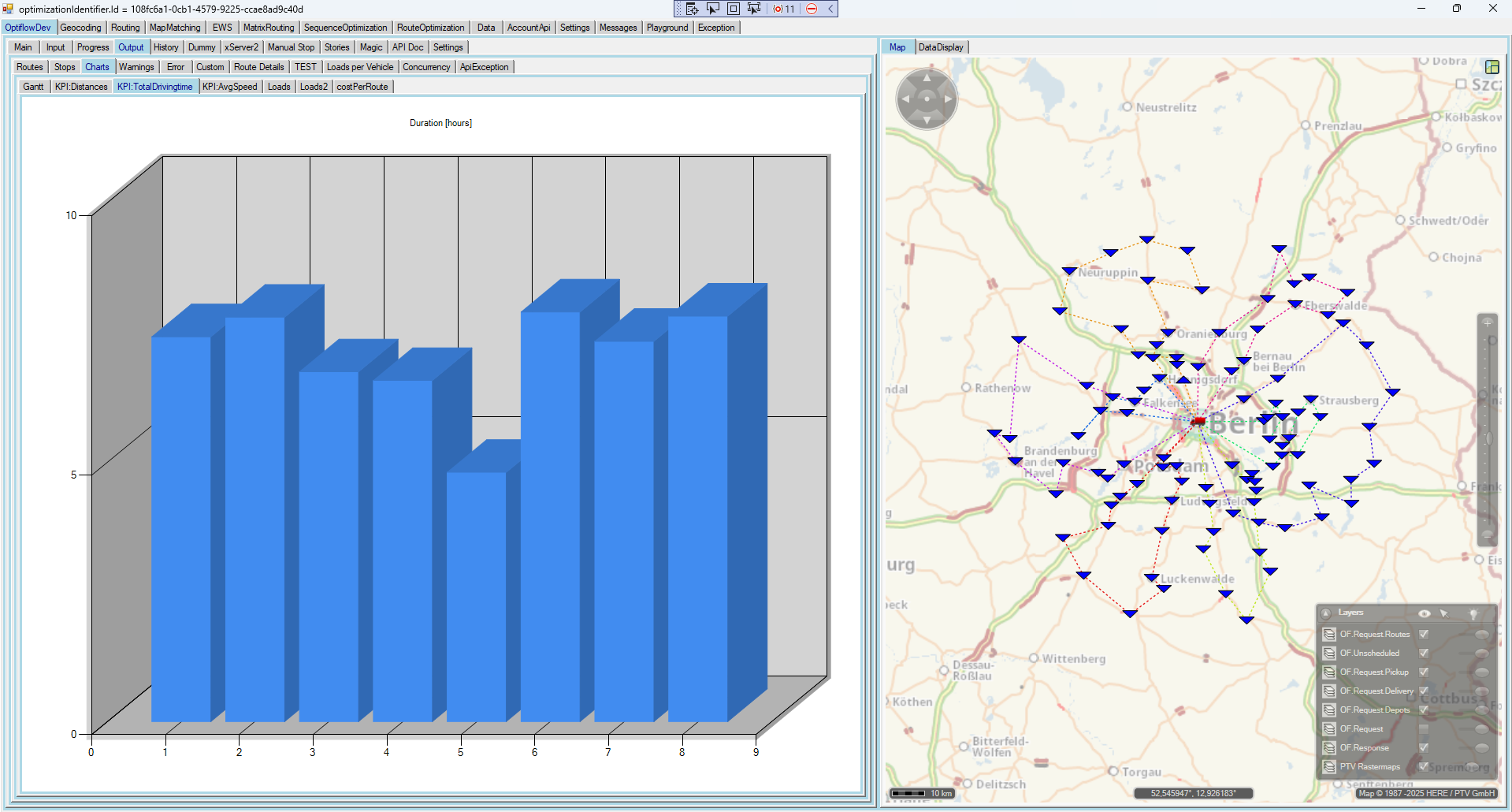The image size is (1512, 812).
Task: Uncheck the OF.Unscheduled layer checkbox
Action: click(x=1424, y=653)
